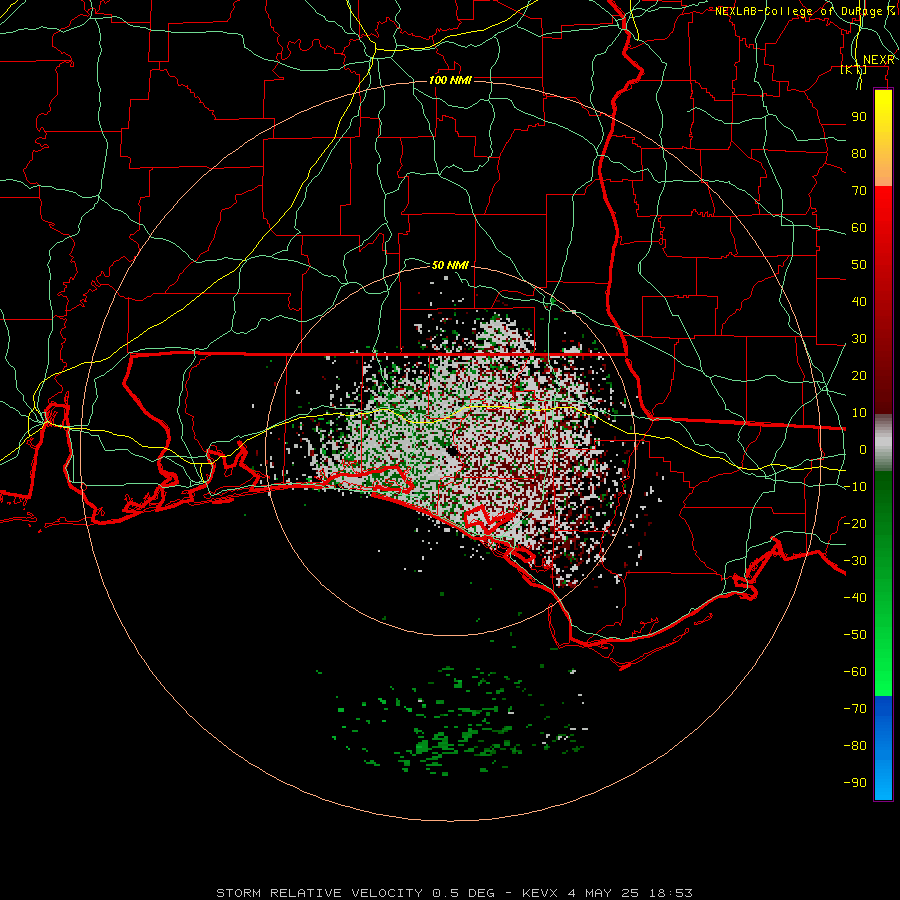Click the 70 value on the velocity scale
The image size is (900, 900).
[859, 191]
